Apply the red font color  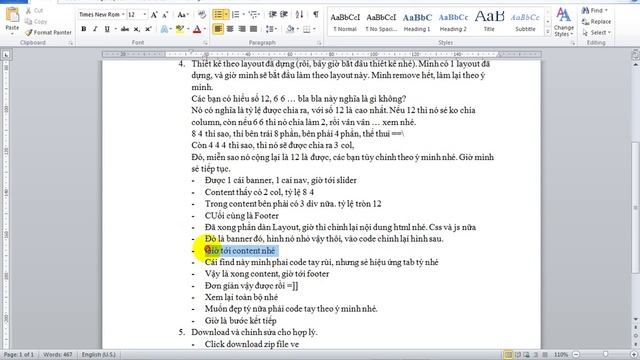(x=197, y=29)
